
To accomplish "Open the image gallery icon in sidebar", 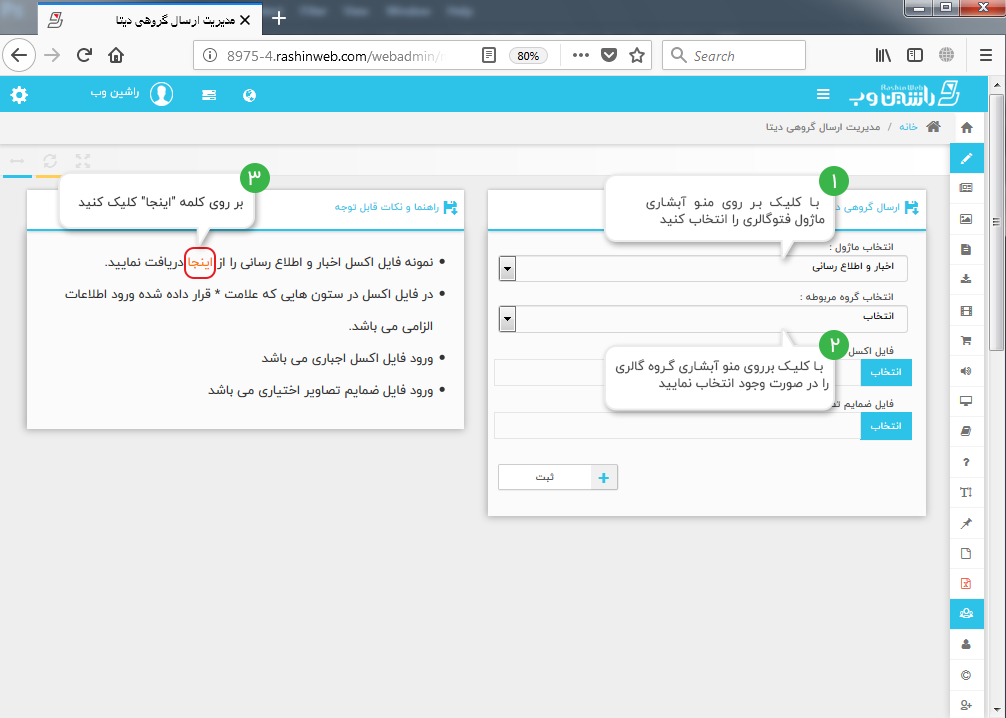I will coord(966,219).
